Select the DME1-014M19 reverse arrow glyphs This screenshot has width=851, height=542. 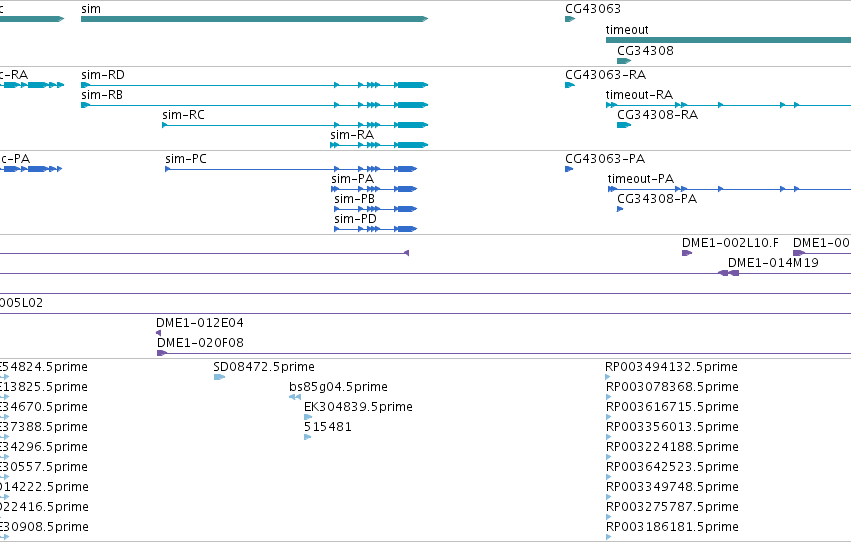[x=728, y=273]
